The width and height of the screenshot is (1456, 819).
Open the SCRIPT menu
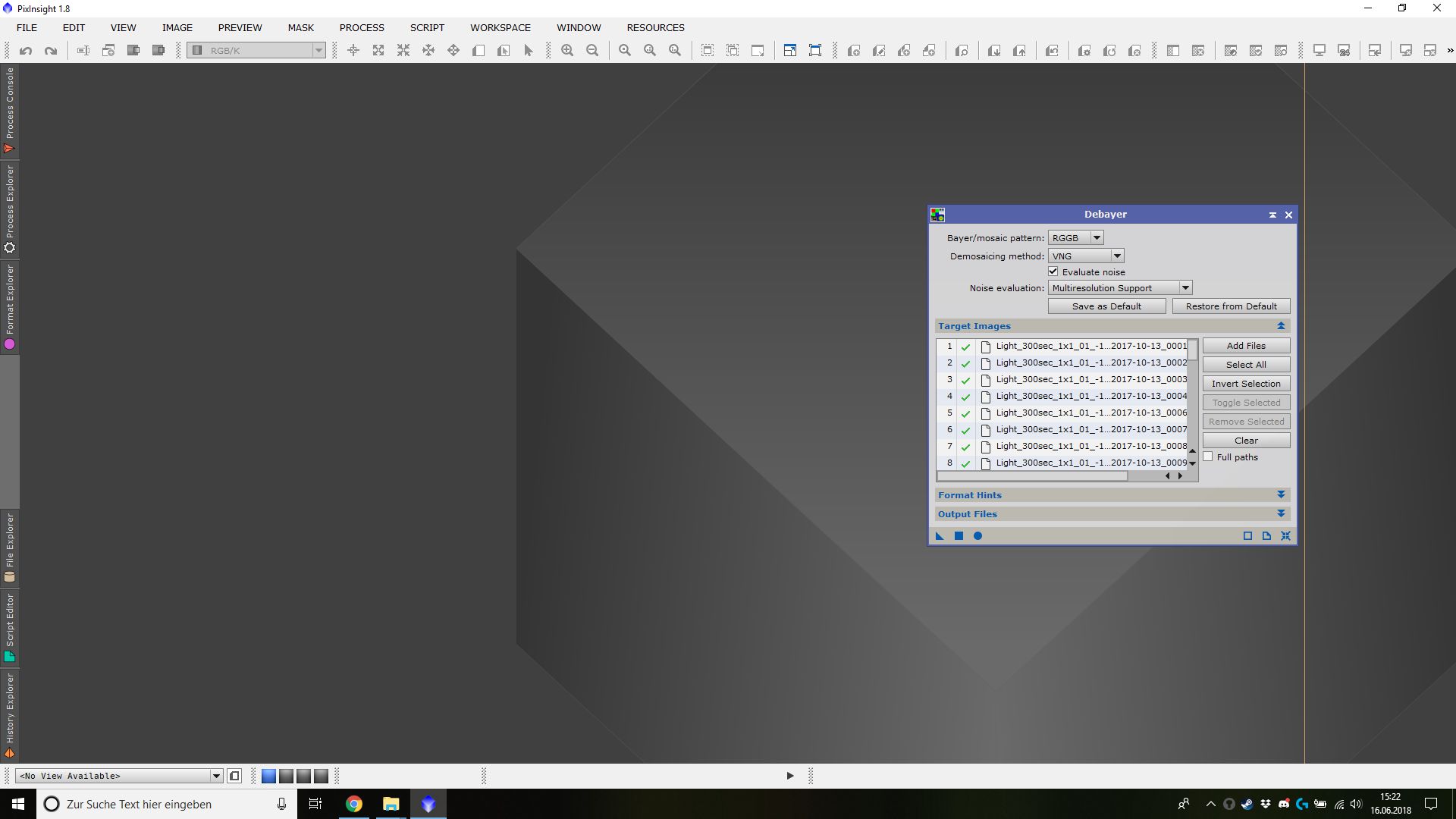(427, 27)
